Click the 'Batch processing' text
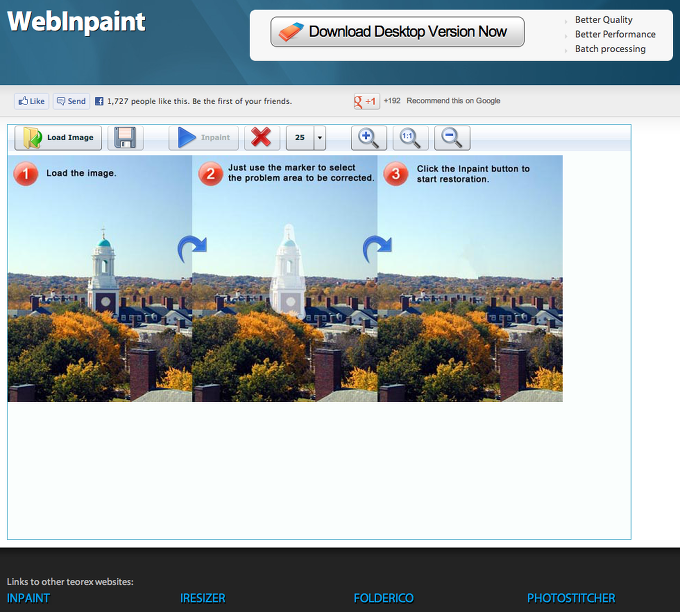This screenshot has width=680, height=612. pyautogui.click(x=610, y=49)
